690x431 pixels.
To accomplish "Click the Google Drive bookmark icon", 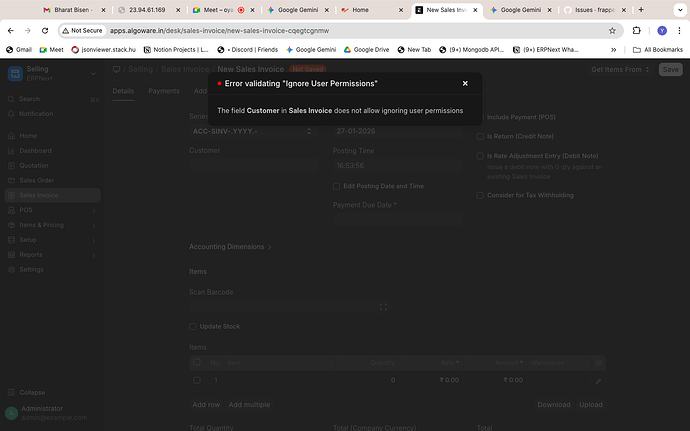I will 346,49.
